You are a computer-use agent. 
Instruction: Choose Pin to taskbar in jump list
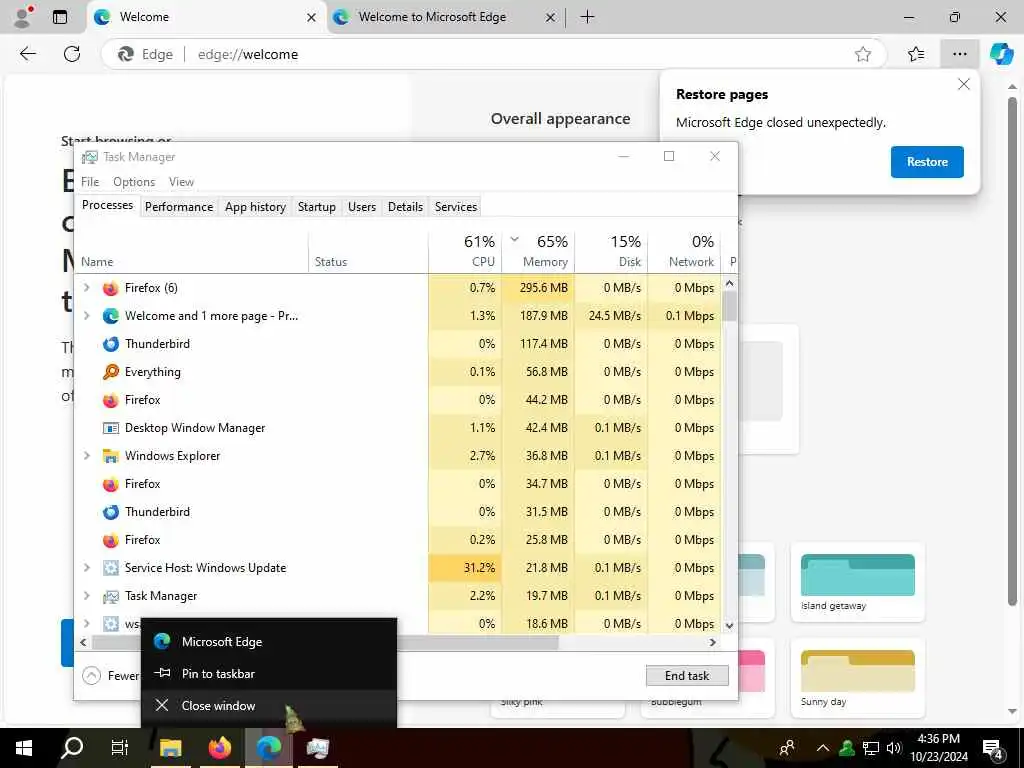click(269, 674)
